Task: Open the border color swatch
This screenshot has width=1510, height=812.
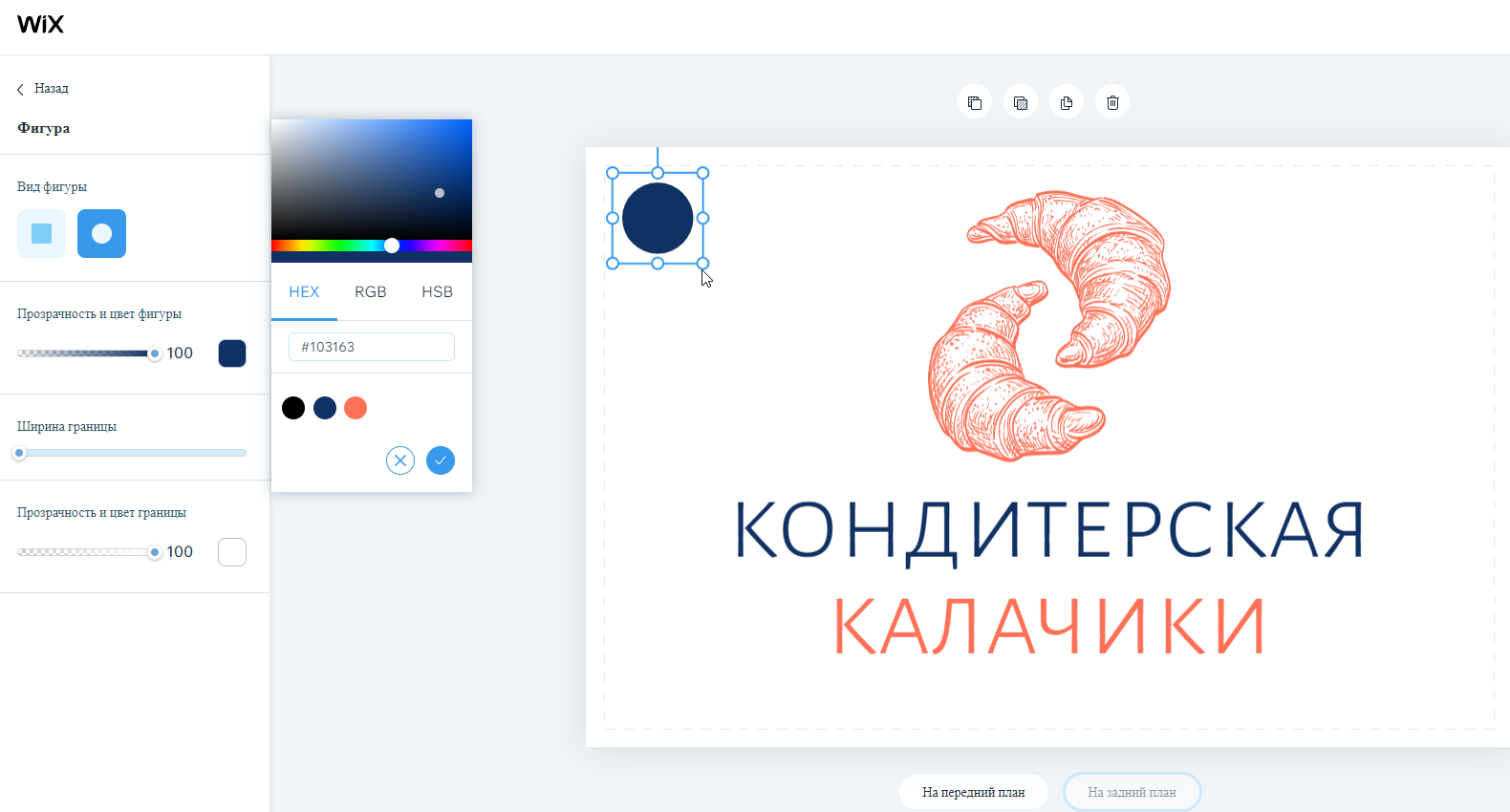Action: pos(232,552)
